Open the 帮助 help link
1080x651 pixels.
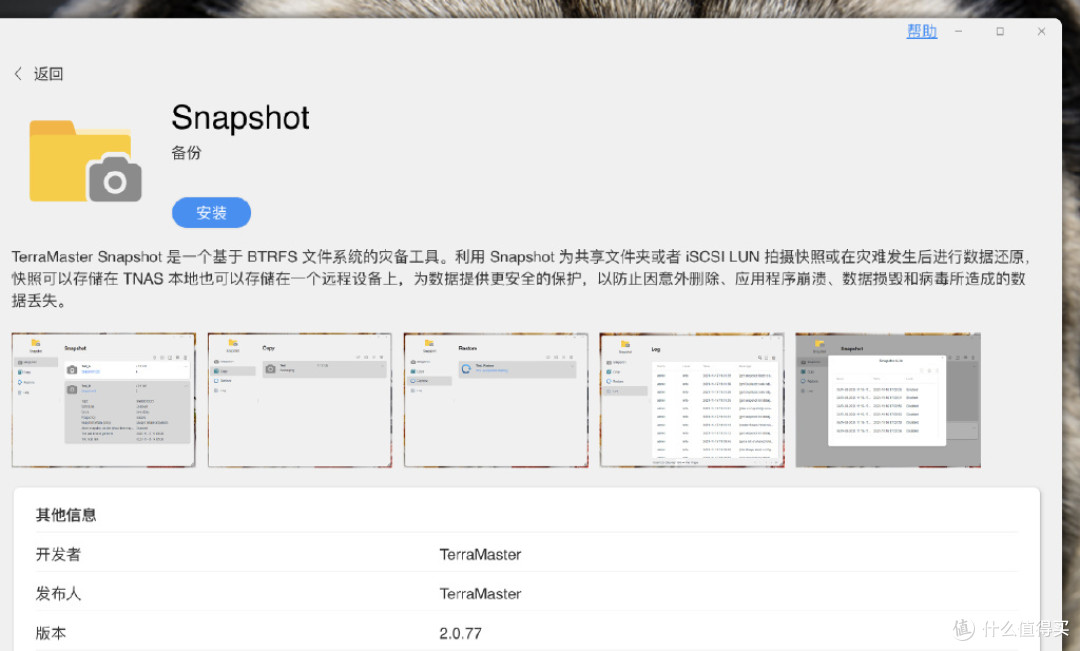[x=922, y=31]
